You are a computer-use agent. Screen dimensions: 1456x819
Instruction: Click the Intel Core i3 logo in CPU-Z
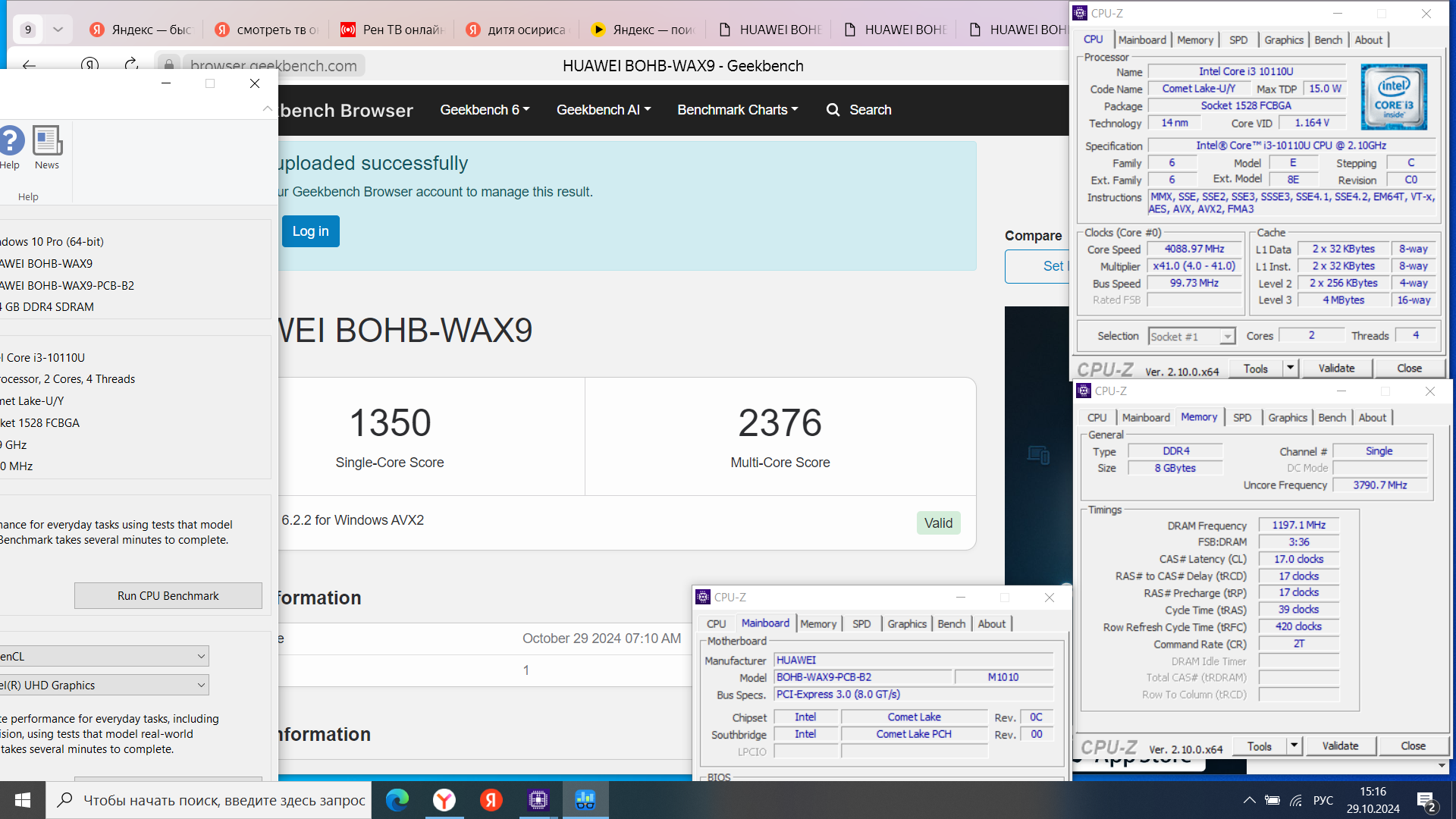1394,97
